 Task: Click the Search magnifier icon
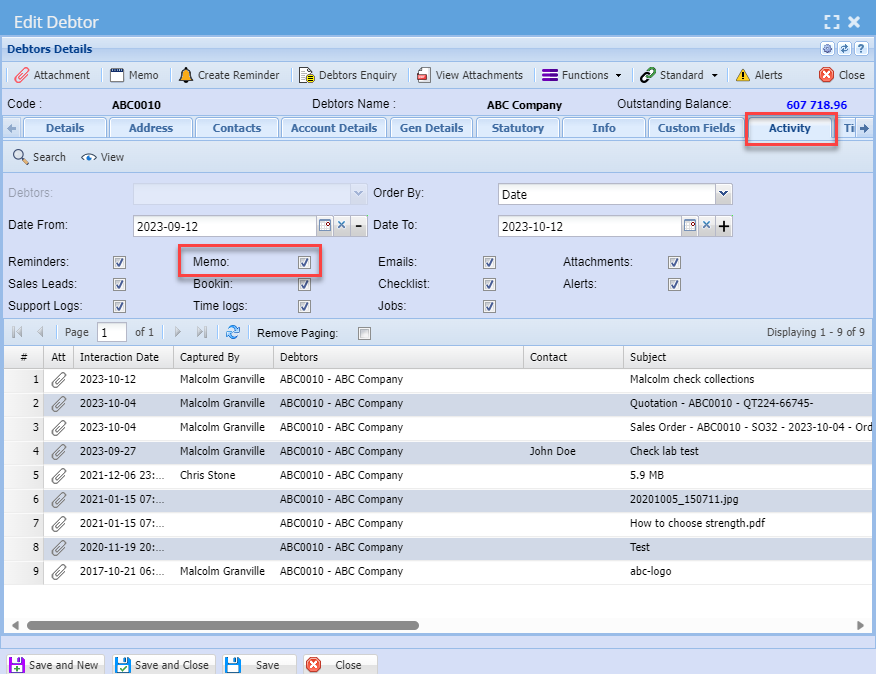20,157
